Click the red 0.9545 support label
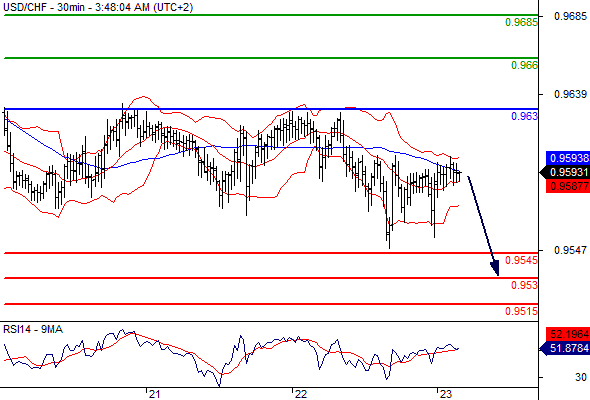Image resolution: width=590 pixels, height=400 pixels. 521,260
